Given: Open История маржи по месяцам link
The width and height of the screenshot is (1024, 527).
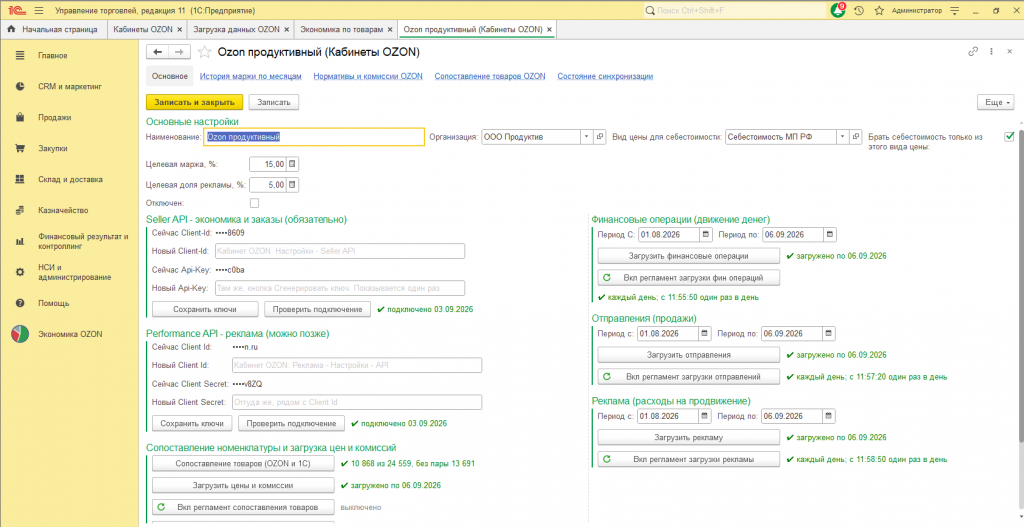Looking at the screenshot, I should (251, 76).
